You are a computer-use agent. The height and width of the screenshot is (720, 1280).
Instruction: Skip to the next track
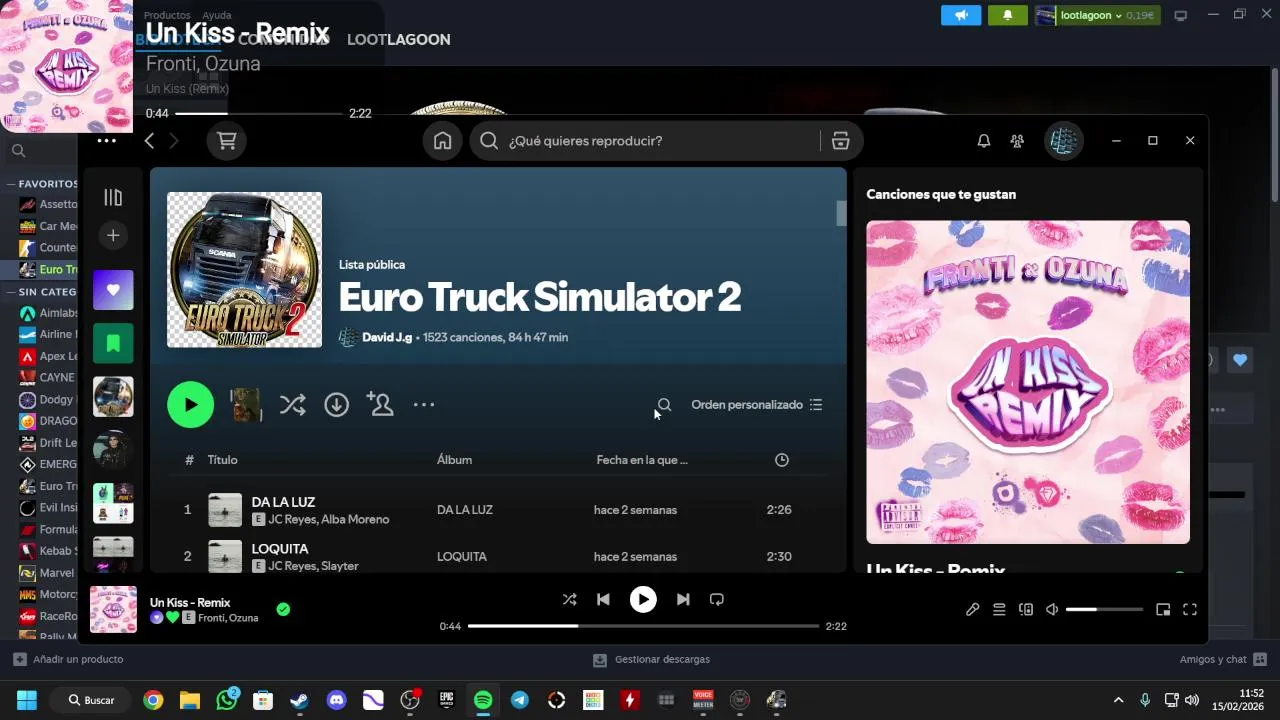[x=682, y=599]
